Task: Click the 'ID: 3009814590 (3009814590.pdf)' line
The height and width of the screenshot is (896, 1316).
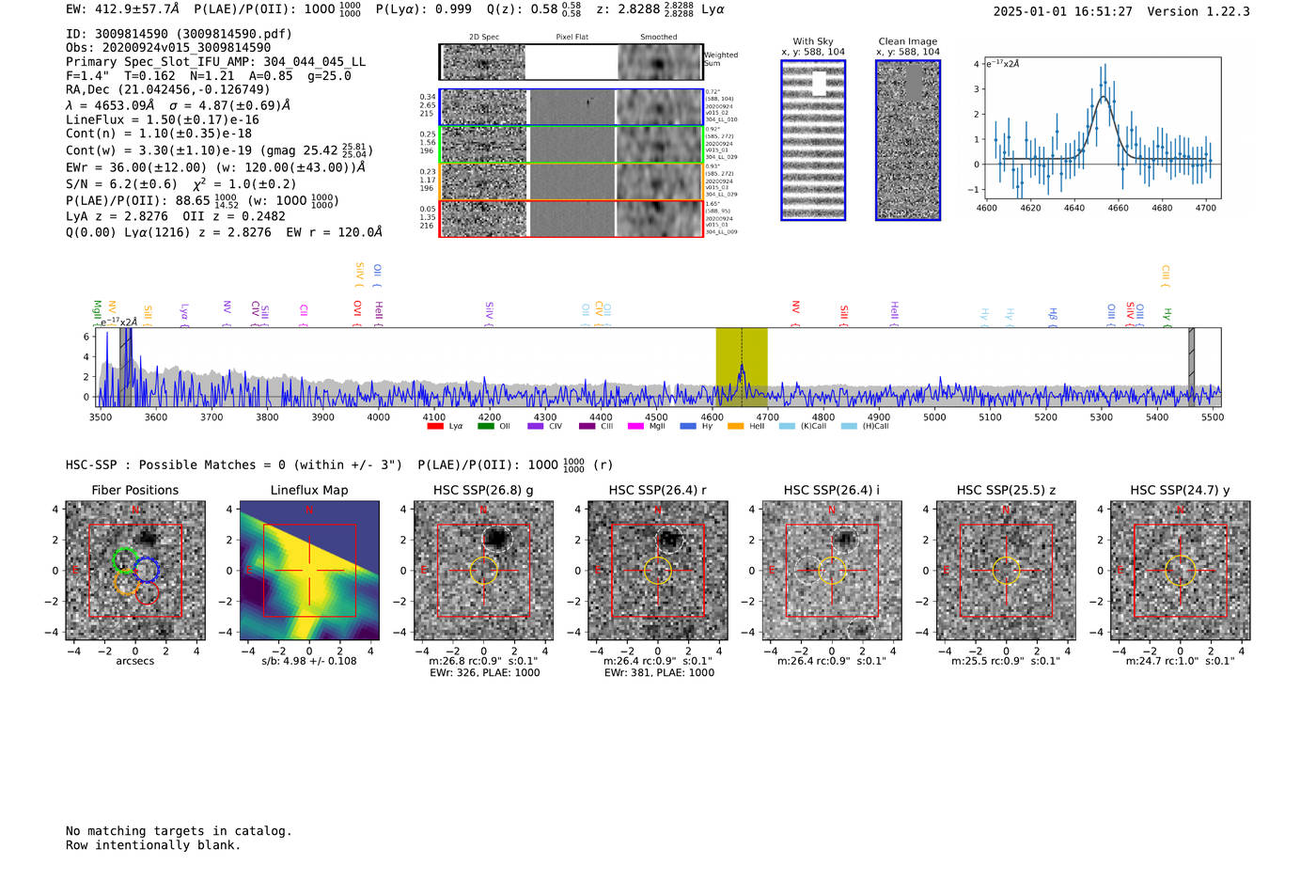Action: coord(179,34)
